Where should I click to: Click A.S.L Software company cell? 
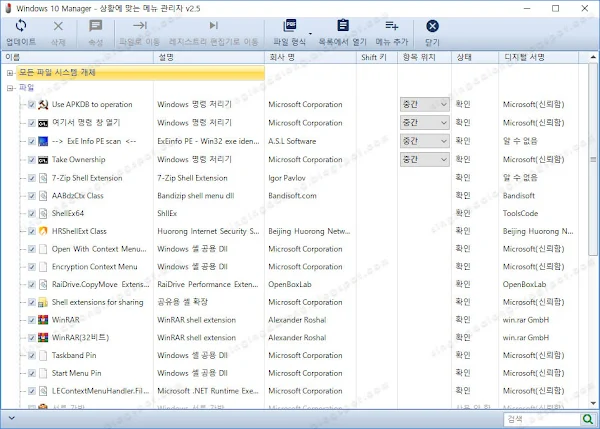(292, 141)
